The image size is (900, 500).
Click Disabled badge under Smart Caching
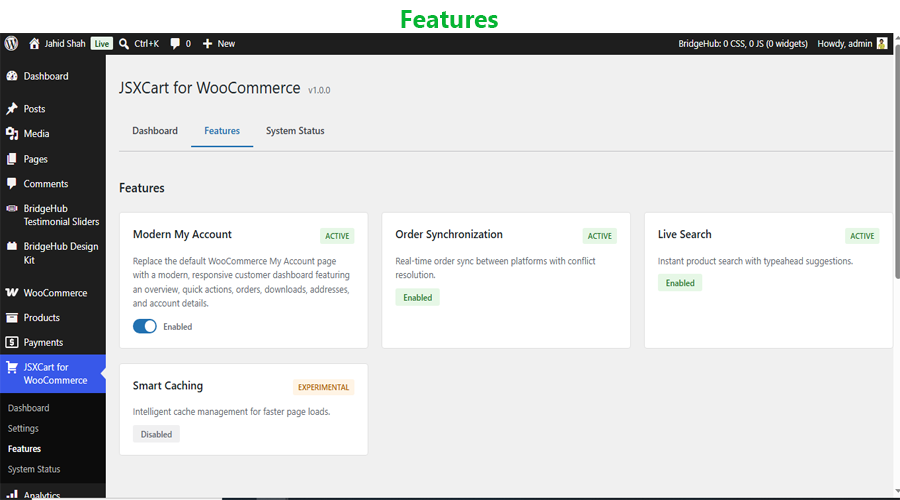click(156, 434)
